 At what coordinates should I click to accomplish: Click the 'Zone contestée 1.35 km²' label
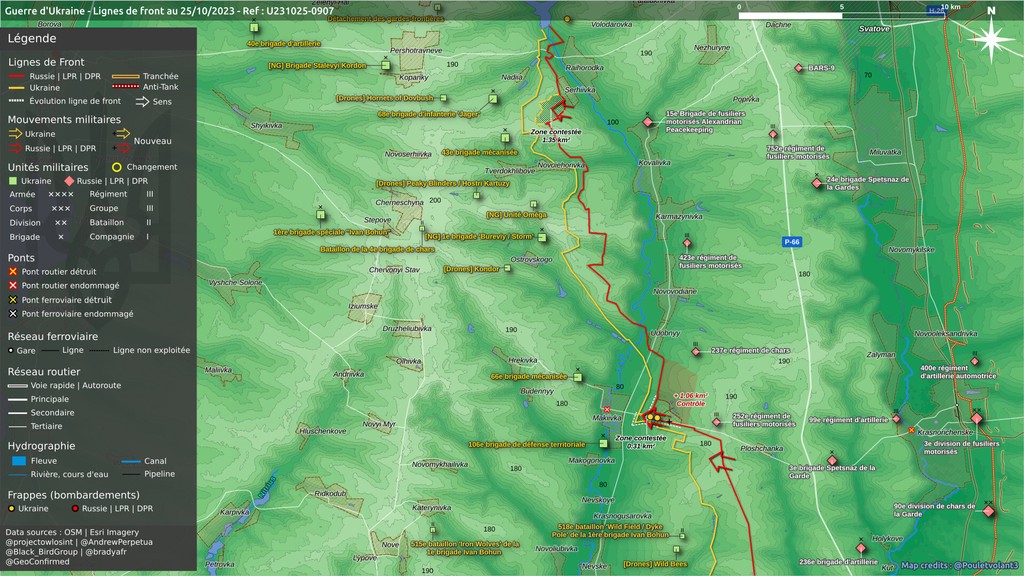[x=556, y=136]
